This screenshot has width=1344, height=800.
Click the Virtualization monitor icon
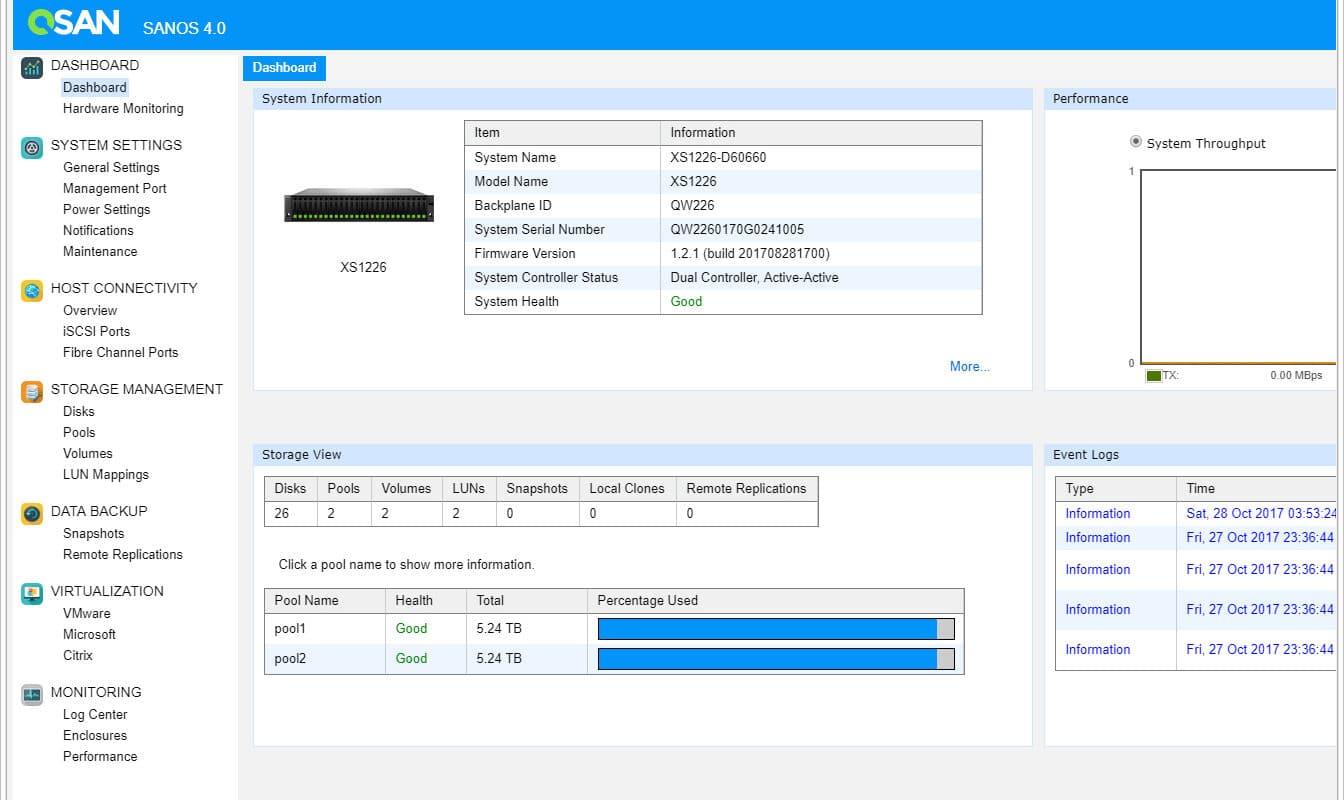click(x=32, y=594)
